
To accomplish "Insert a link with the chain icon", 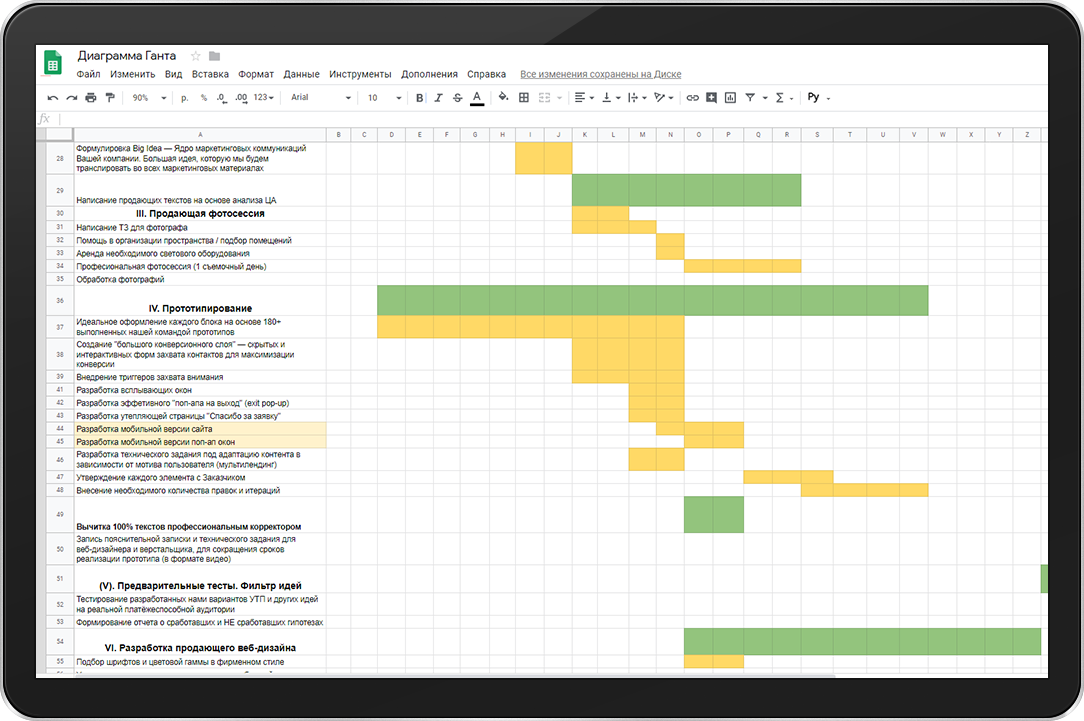I will [x=692, y=98].
